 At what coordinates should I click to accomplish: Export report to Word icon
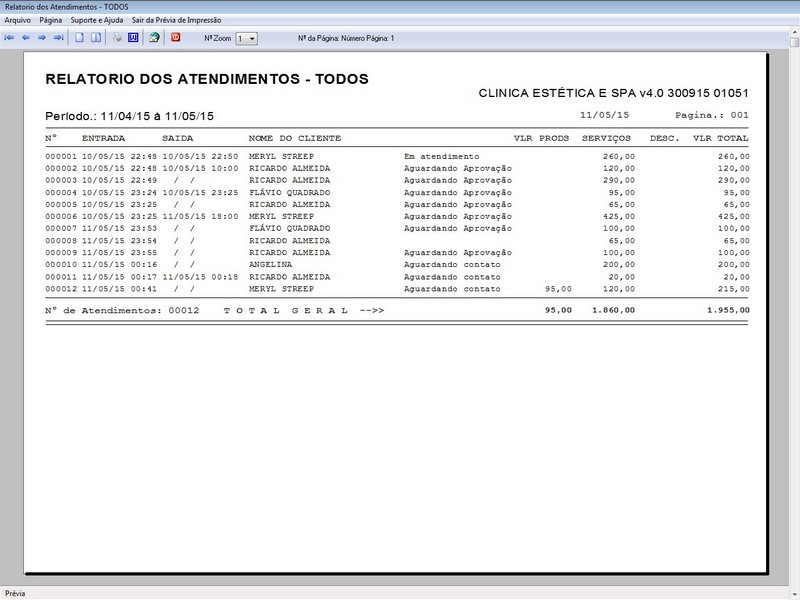133,38
